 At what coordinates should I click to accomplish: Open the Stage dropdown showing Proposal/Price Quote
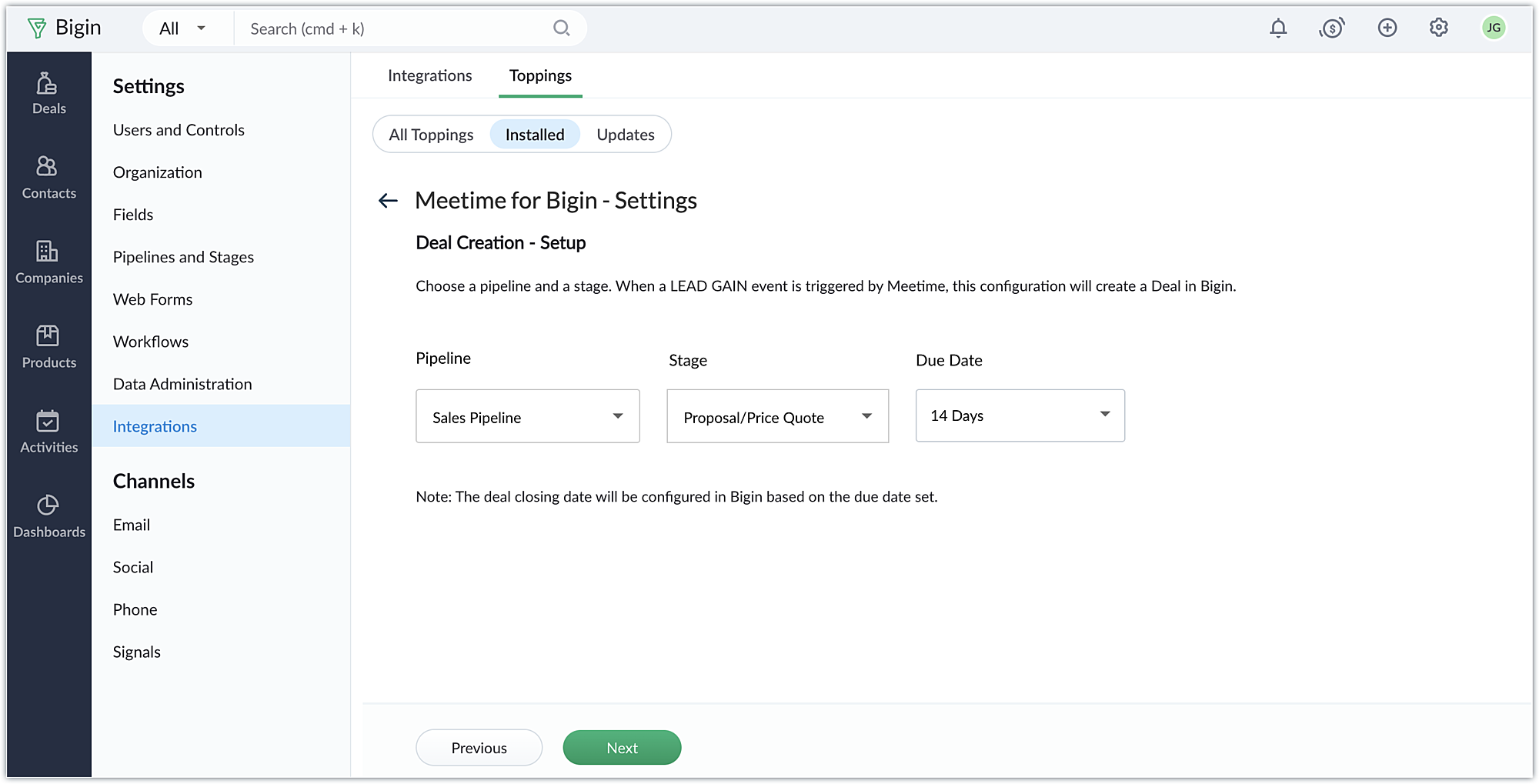pos(778,416)
